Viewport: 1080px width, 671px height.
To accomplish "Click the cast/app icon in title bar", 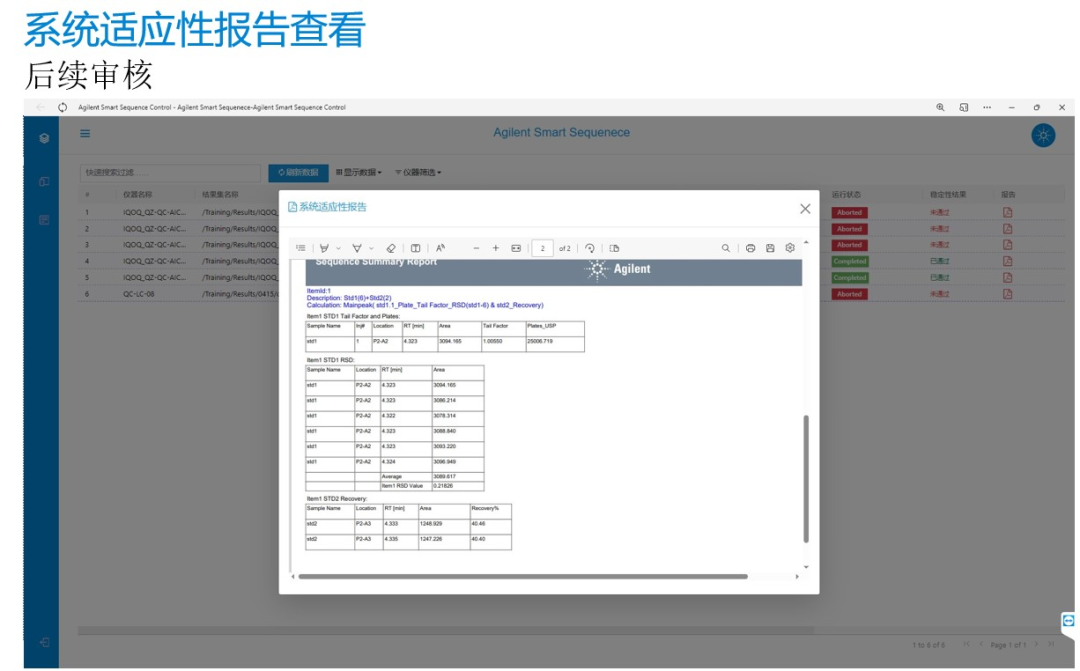I will [x=964, y=107].
